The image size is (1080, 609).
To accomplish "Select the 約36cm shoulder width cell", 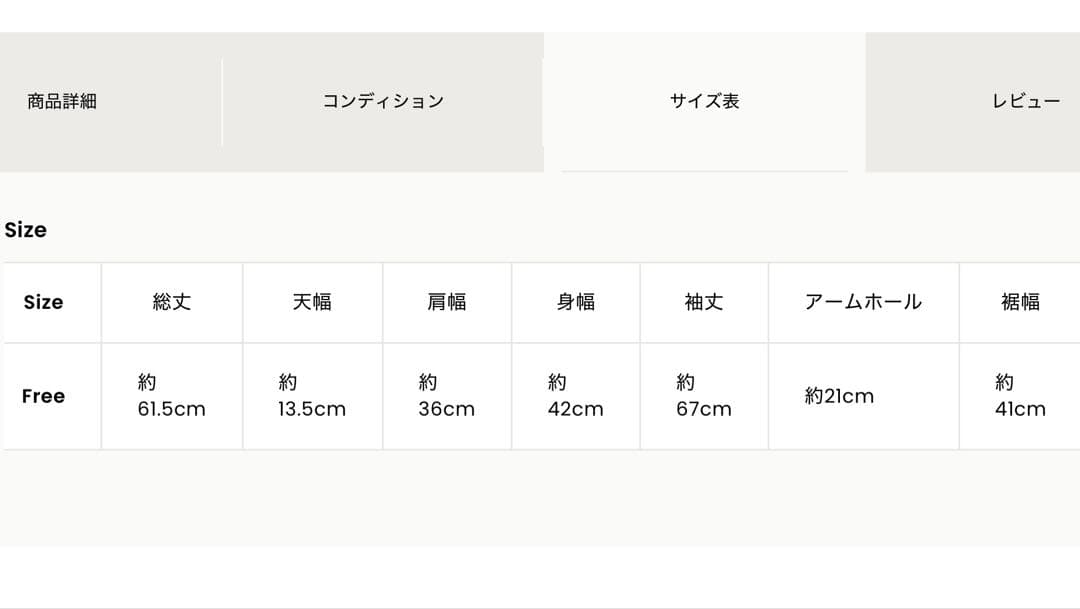I will point(446,395).
